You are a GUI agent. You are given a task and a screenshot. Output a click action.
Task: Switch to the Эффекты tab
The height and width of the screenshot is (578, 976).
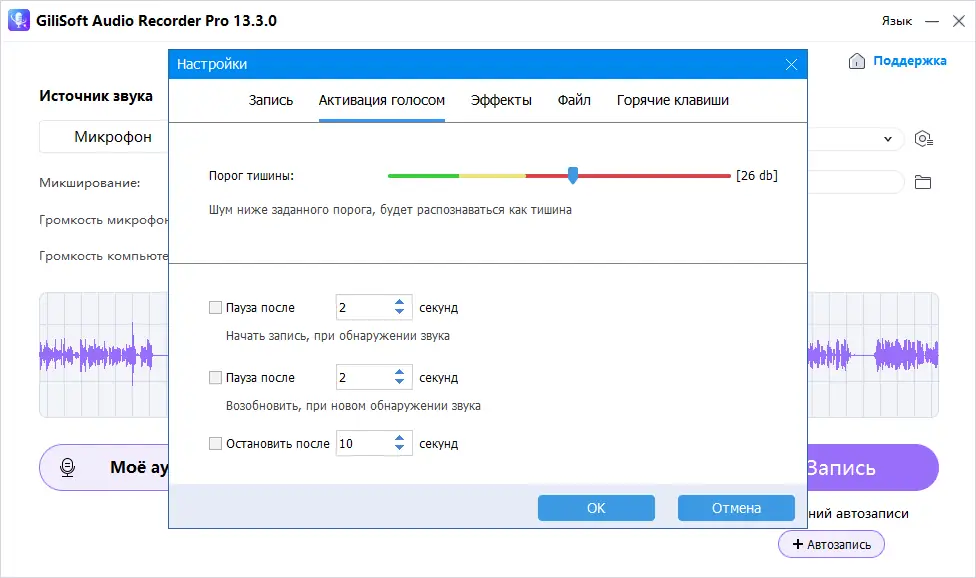501,100
